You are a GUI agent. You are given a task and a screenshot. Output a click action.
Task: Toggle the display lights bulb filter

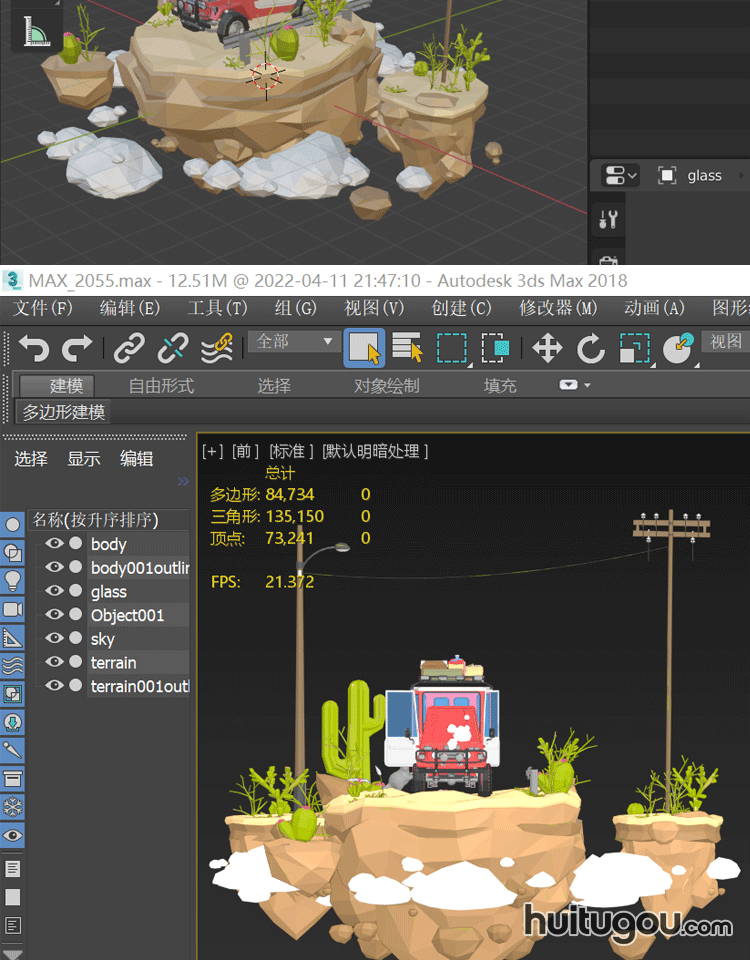[13, 580]
